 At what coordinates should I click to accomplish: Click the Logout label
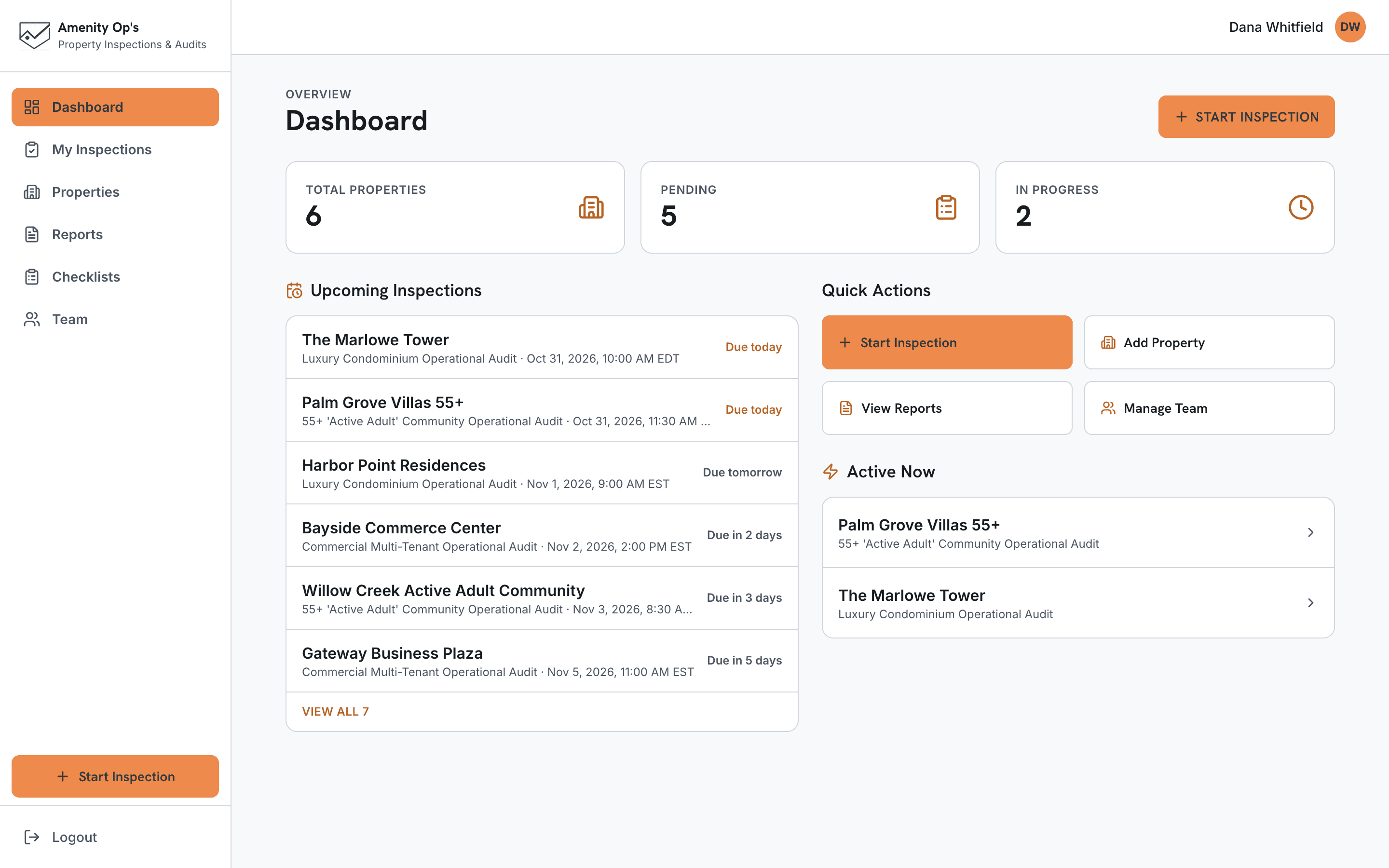pyautogui.click(x=74, y=837)
